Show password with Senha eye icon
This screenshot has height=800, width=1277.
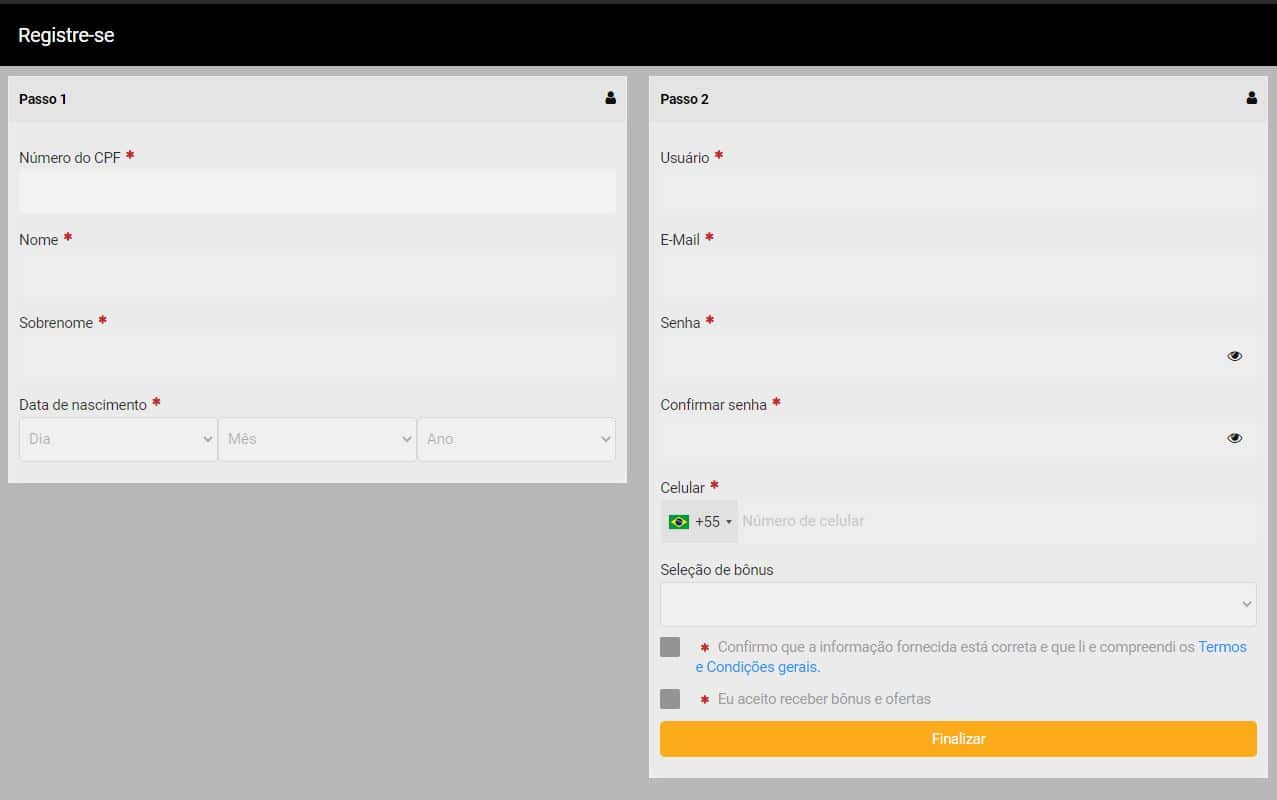(1235, 356)
